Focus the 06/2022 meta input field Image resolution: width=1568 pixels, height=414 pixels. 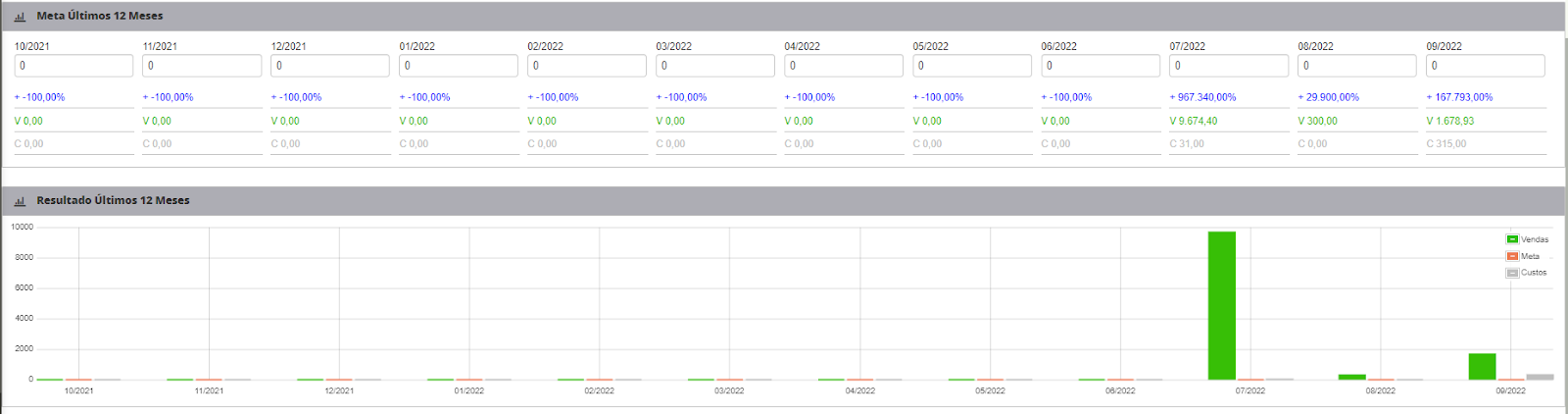pos(1101,66)
